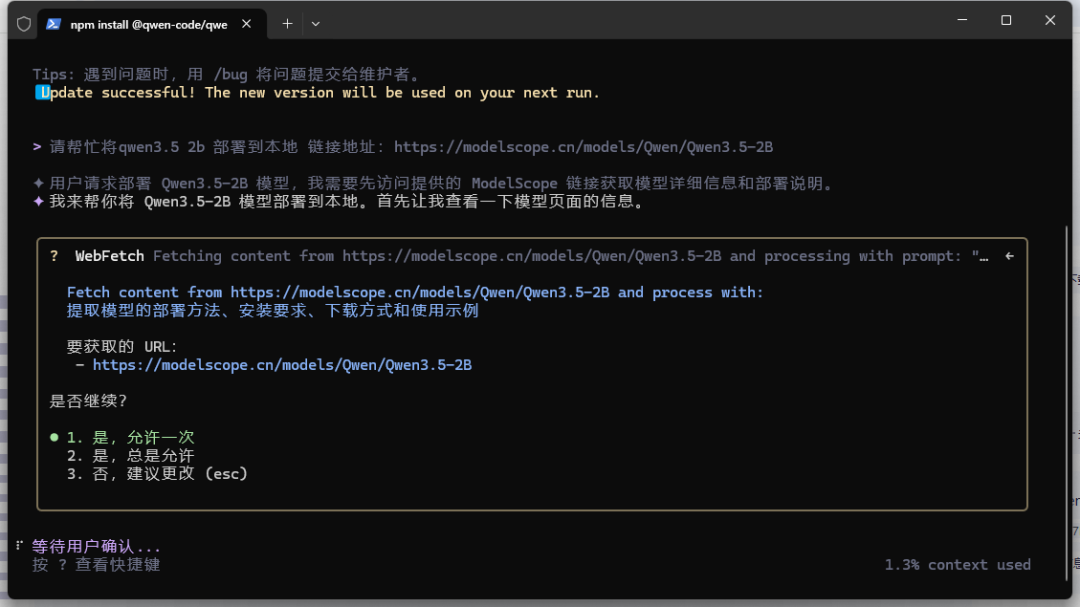Image resolution: width=1080 pixels, height=607 pixels.
Task: Select option 3 否，建议更改 (esc)
Action: [x=157, y=474]
